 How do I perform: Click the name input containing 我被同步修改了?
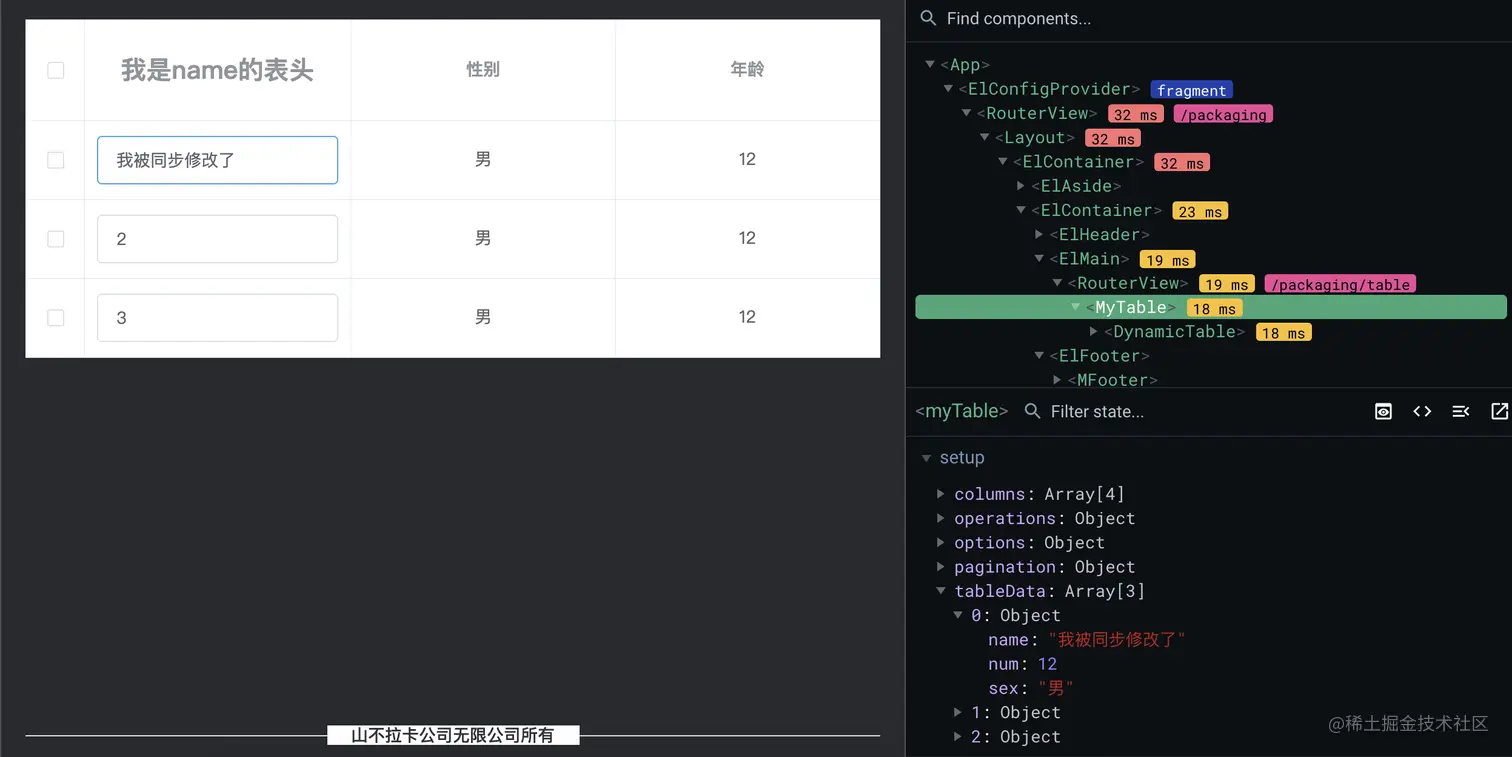pyautogui.click(x=217, y=160)
